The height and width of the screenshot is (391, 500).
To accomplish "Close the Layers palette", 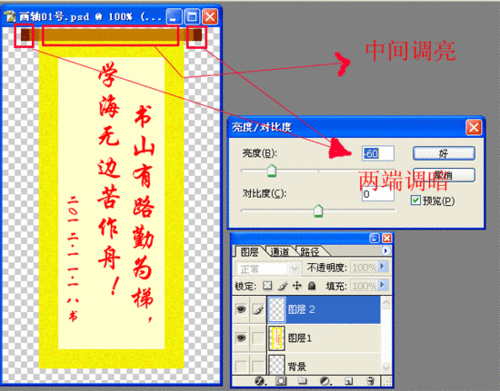I will point(387,238).
